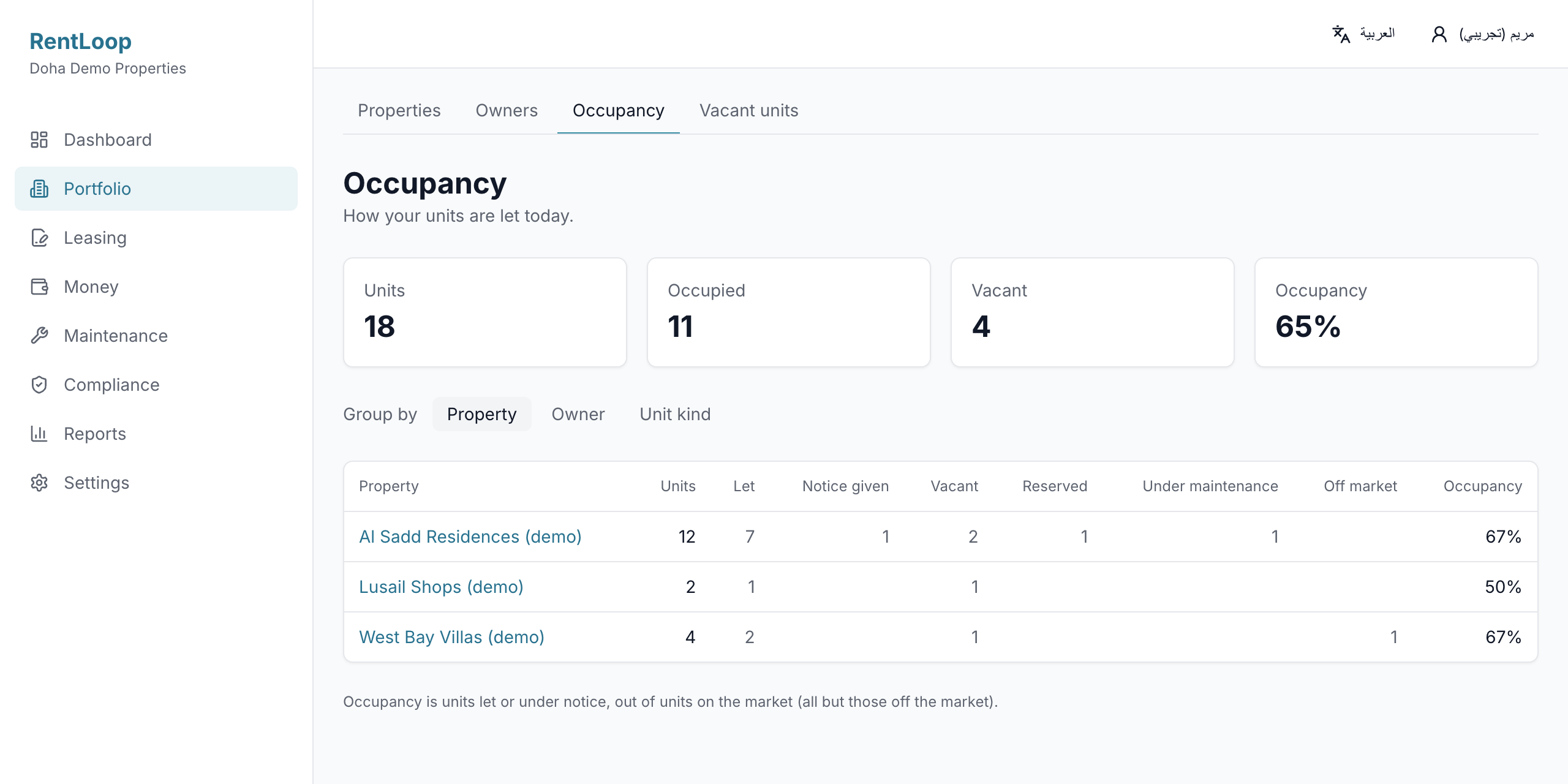The image size is (1568, 784).
Task: Click the Settings gear icon
Action: tap(39, 483)
